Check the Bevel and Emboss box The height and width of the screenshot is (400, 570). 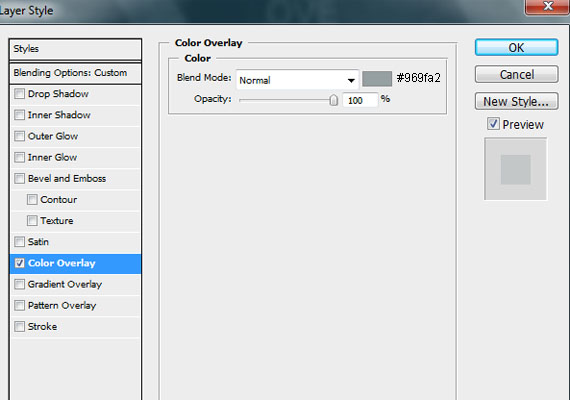click(x=19, y=178)
